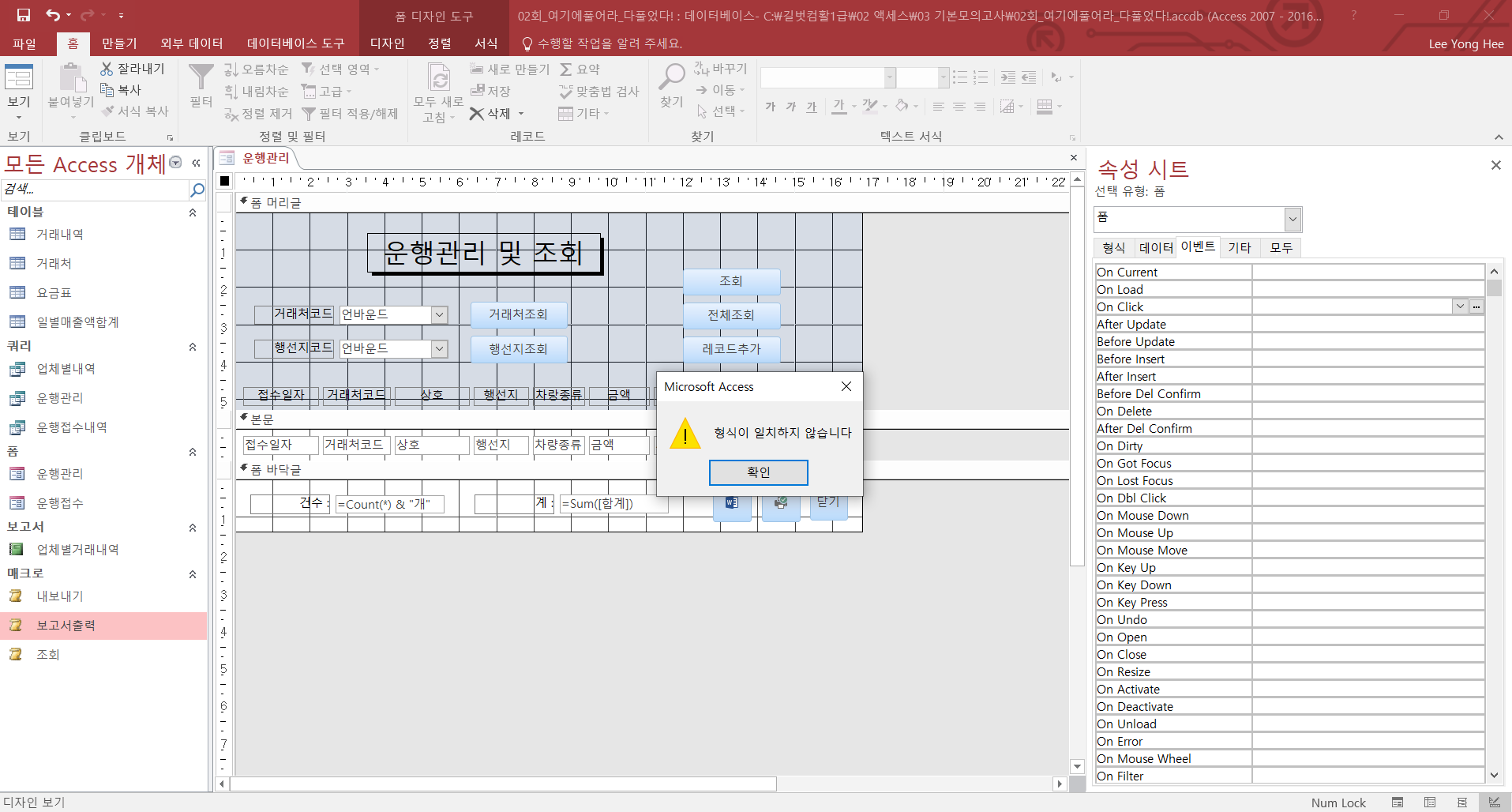Image resolution: width=1512 pixels, height=812 pixels.
Task: Open the 보고서출력 macro in navigation pane
Action: [66, 626]
